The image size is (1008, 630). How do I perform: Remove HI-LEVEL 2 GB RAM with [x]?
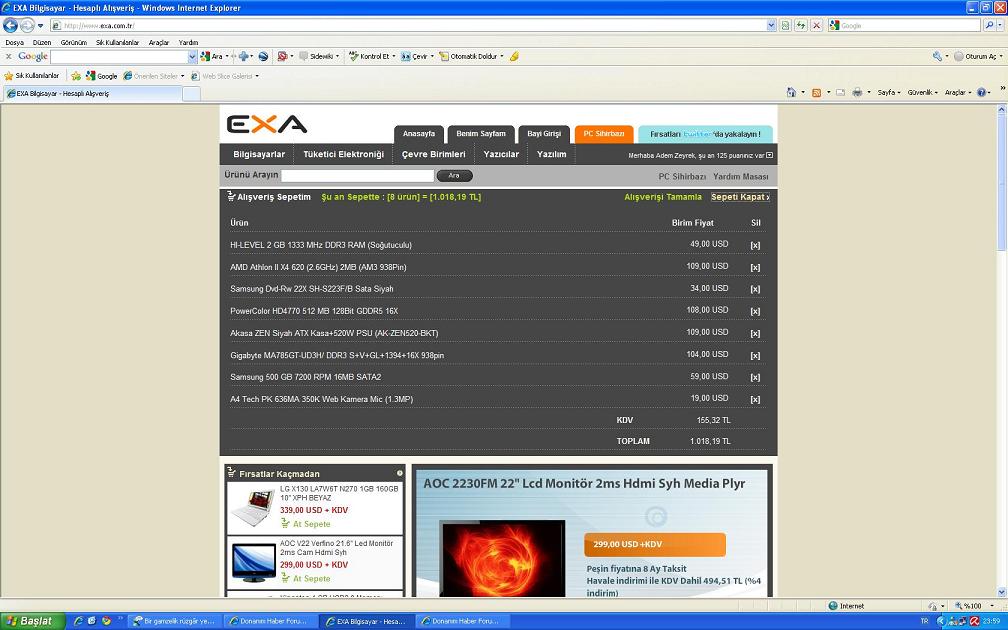pos(755,245)
